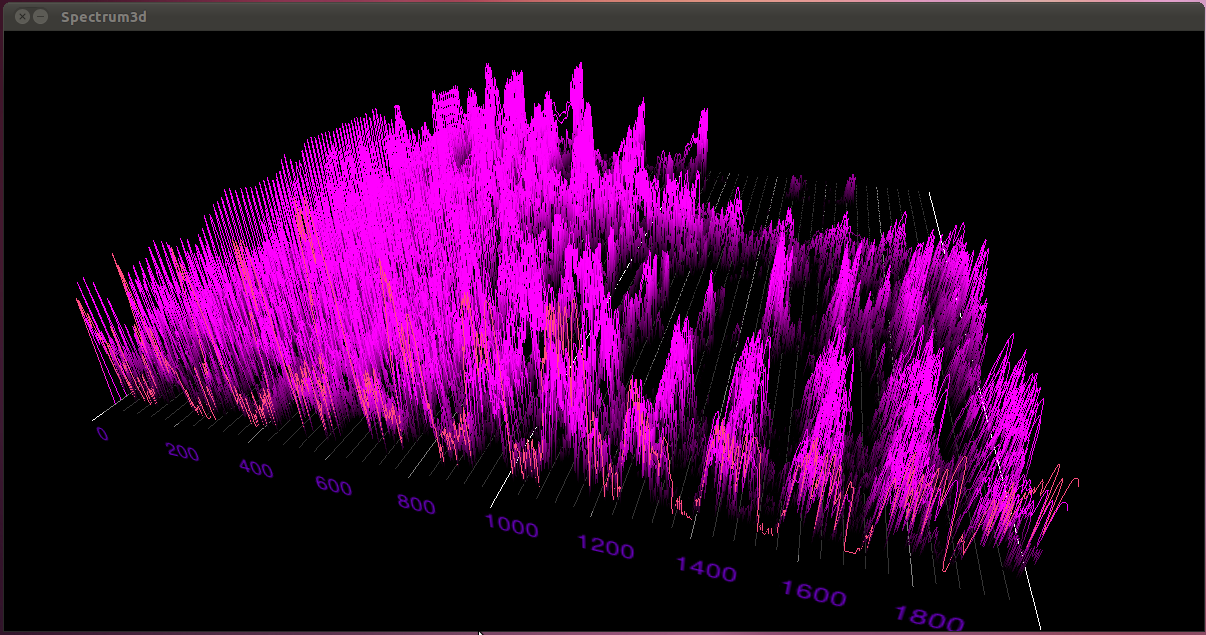Close the Spectrum3d window
Image resolution: width=1206 pixels, height=635 pixels.
coord(23,17)
